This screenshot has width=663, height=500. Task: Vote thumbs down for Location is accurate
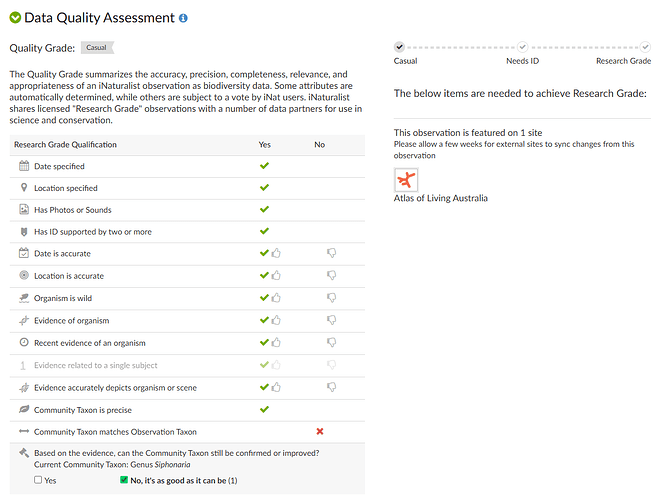[x=331, y=276]
